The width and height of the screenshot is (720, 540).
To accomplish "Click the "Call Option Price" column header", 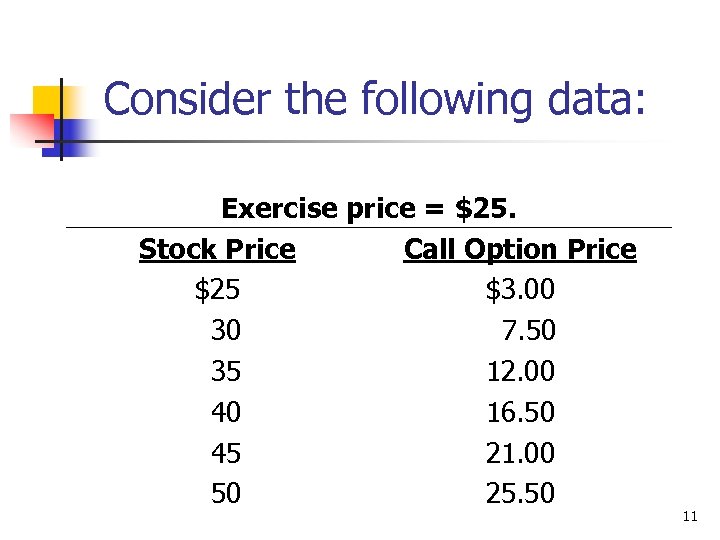I will click(x=520, y=249).
